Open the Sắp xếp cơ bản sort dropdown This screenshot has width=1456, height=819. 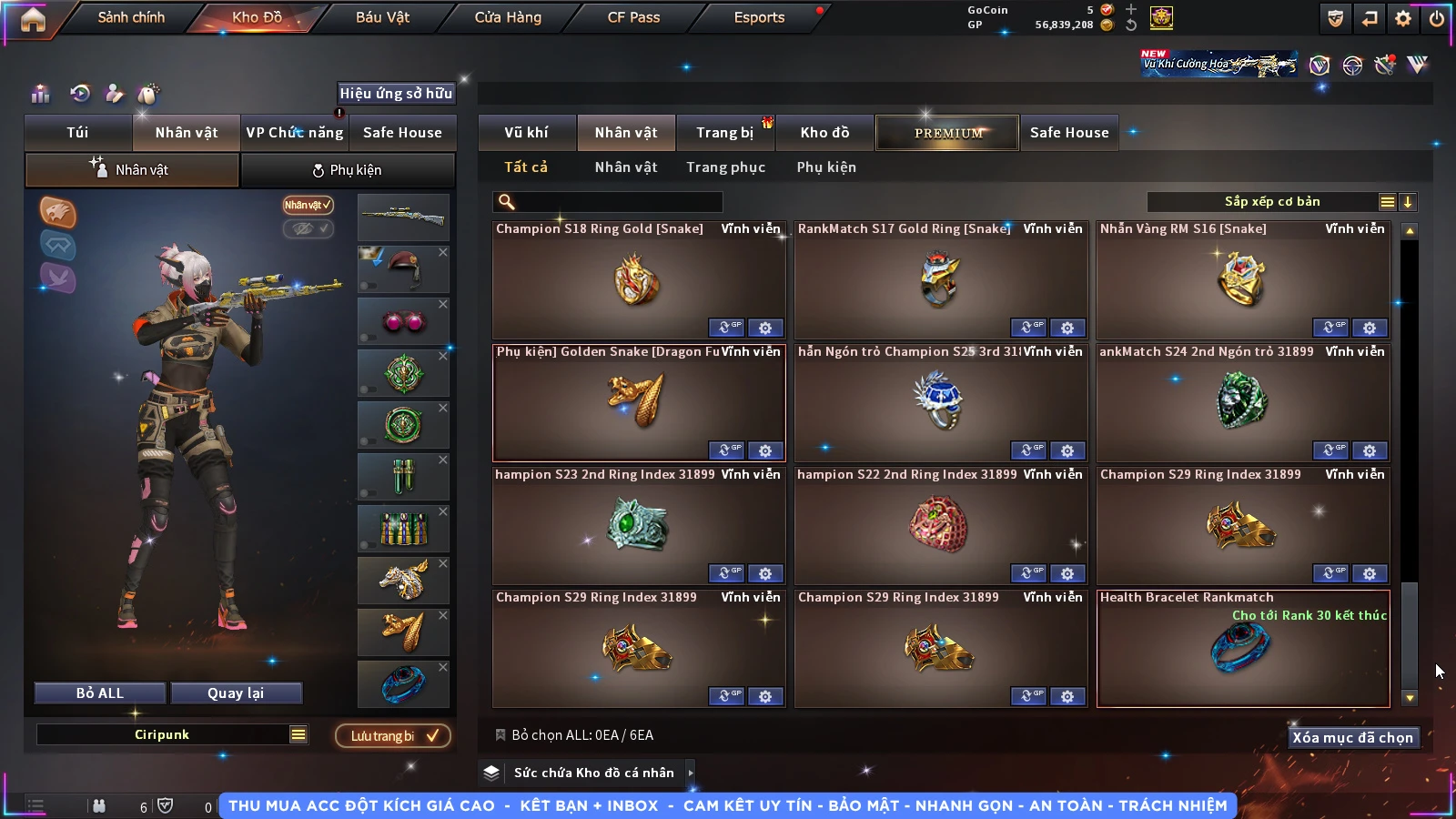[x=1272, y=202]
